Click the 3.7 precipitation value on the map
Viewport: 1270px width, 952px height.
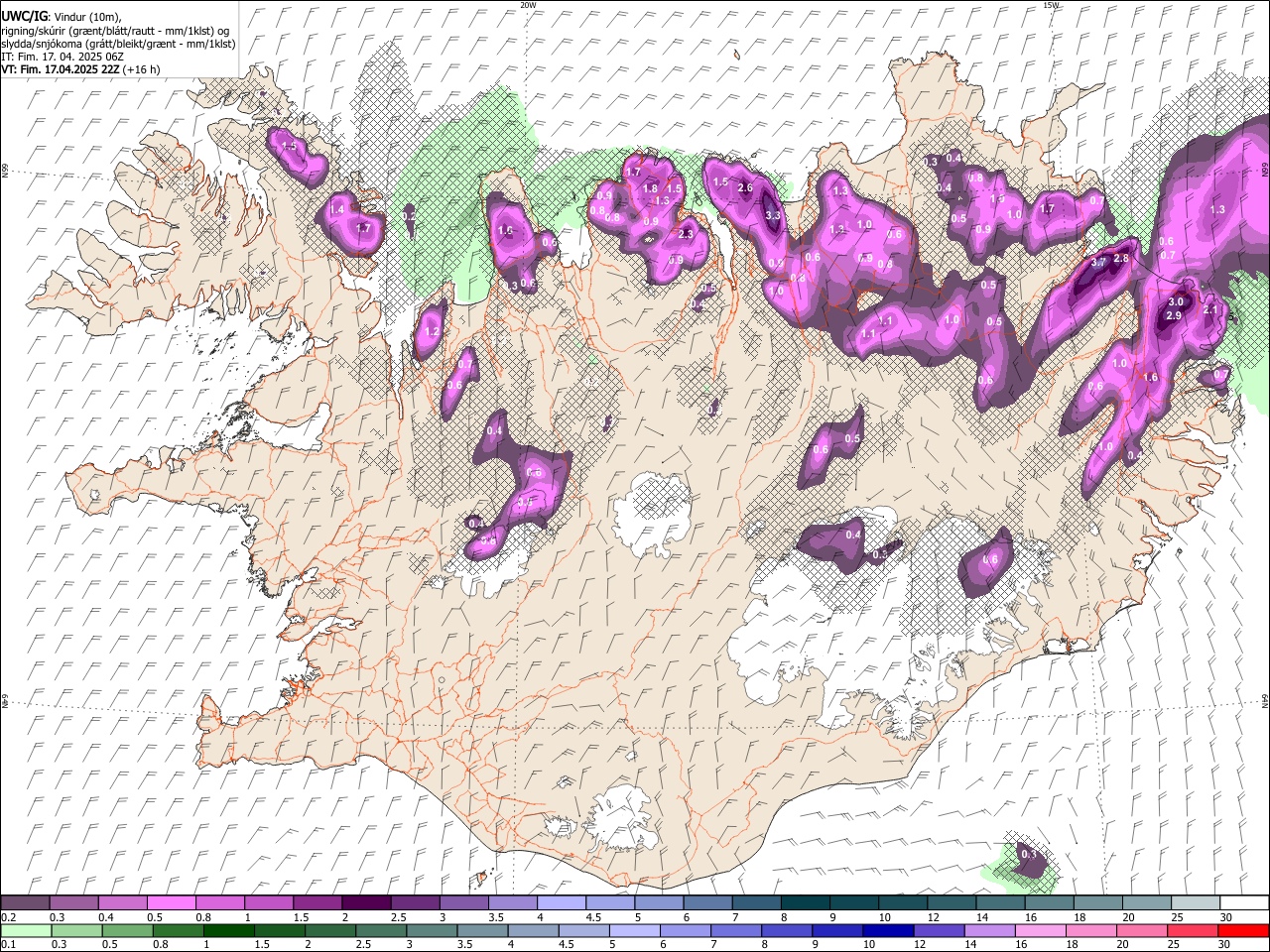point(1097,264)
